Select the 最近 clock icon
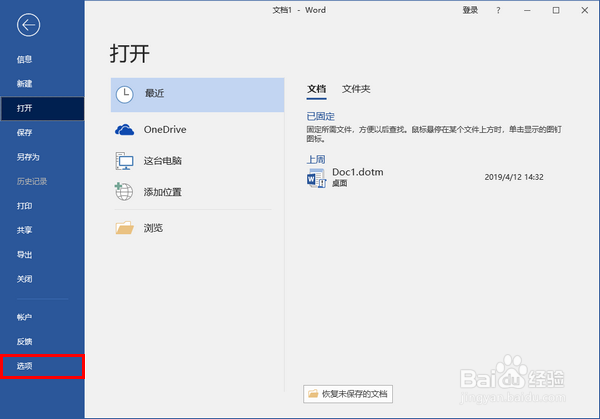 [124, 95]
